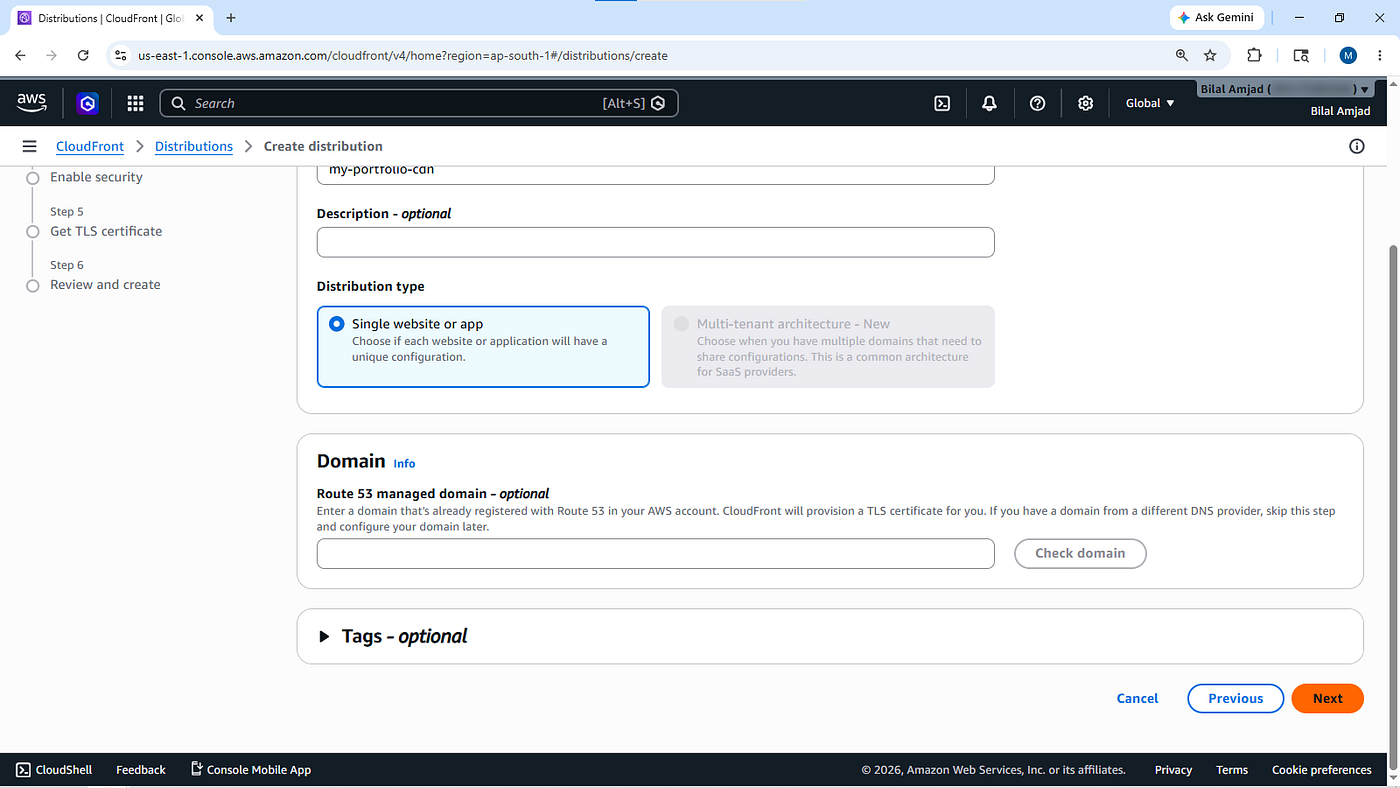Click the Description optional input field
The height and width of the screenshot is (788, 1400).
(655, 242)
